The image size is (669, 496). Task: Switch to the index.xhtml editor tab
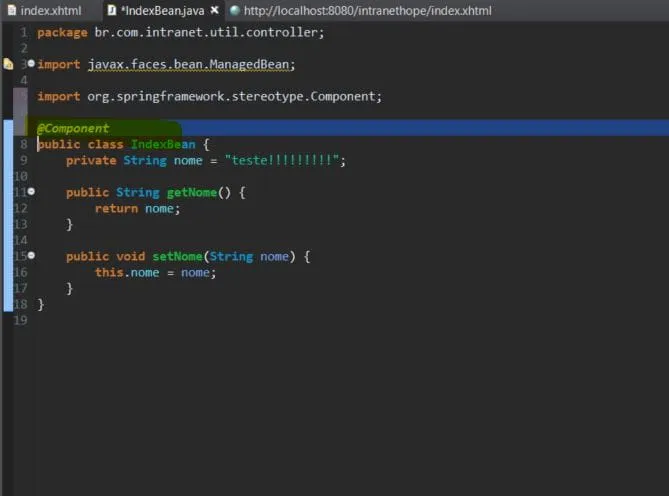point(45,11)
